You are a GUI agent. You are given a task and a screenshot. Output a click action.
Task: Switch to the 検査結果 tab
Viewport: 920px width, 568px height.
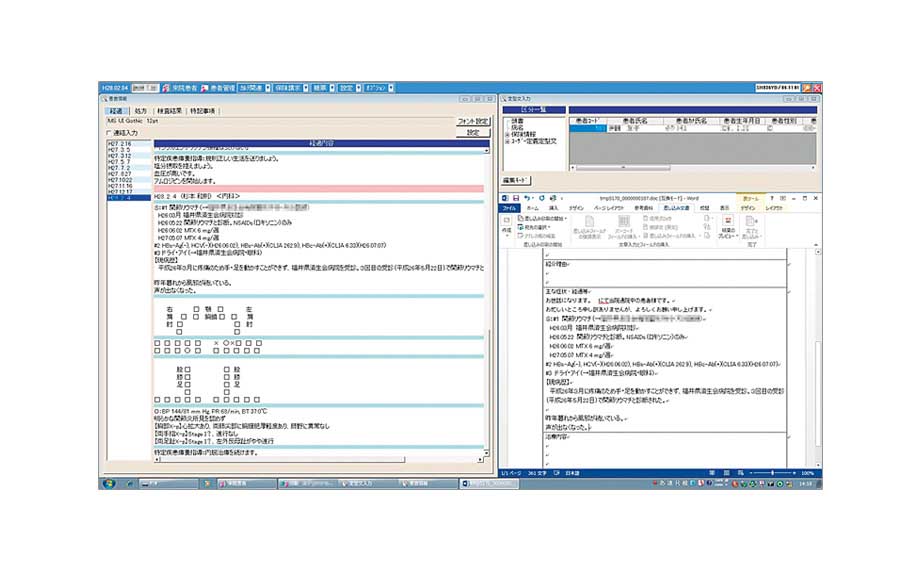[x=169, y=110]
